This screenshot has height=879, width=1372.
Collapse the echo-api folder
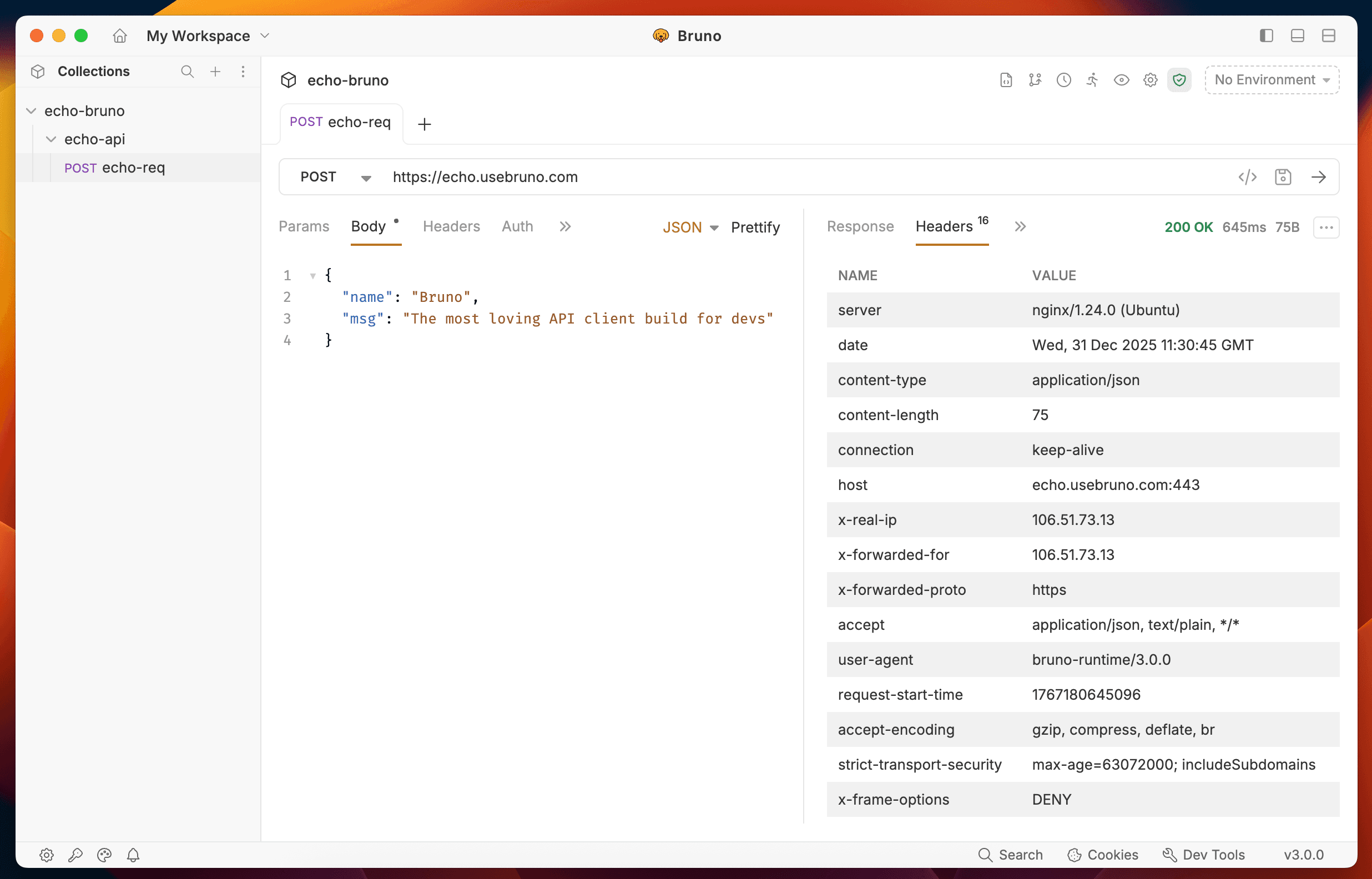tap(52, 139)
